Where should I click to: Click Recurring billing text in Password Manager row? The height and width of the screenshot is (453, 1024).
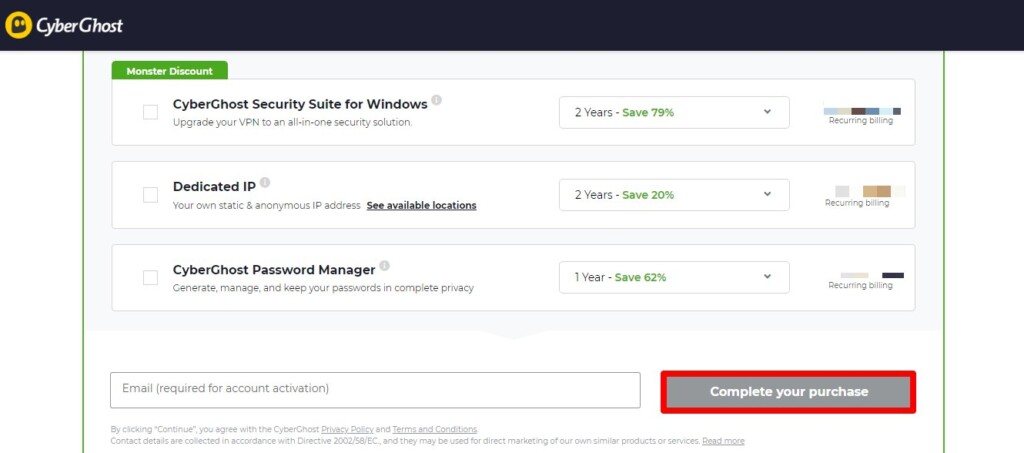[860, 285]
